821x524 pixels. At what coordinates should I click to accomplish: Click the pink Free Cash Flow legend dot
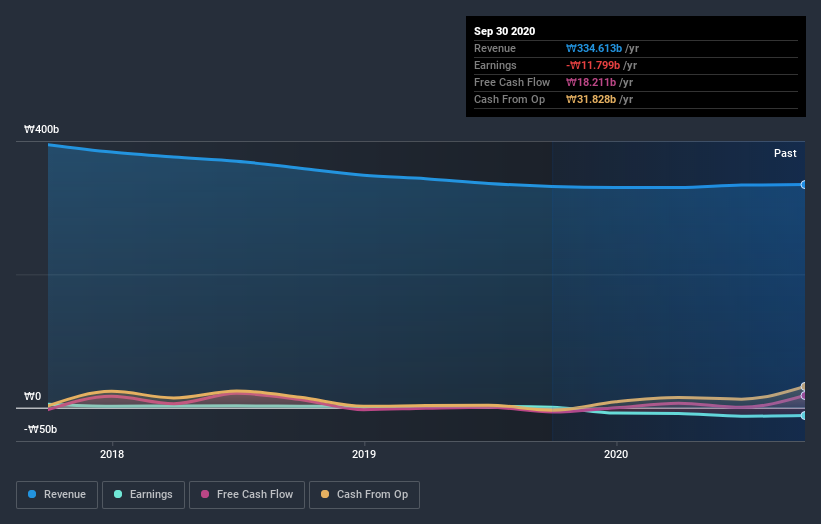(x=205, y=494)
